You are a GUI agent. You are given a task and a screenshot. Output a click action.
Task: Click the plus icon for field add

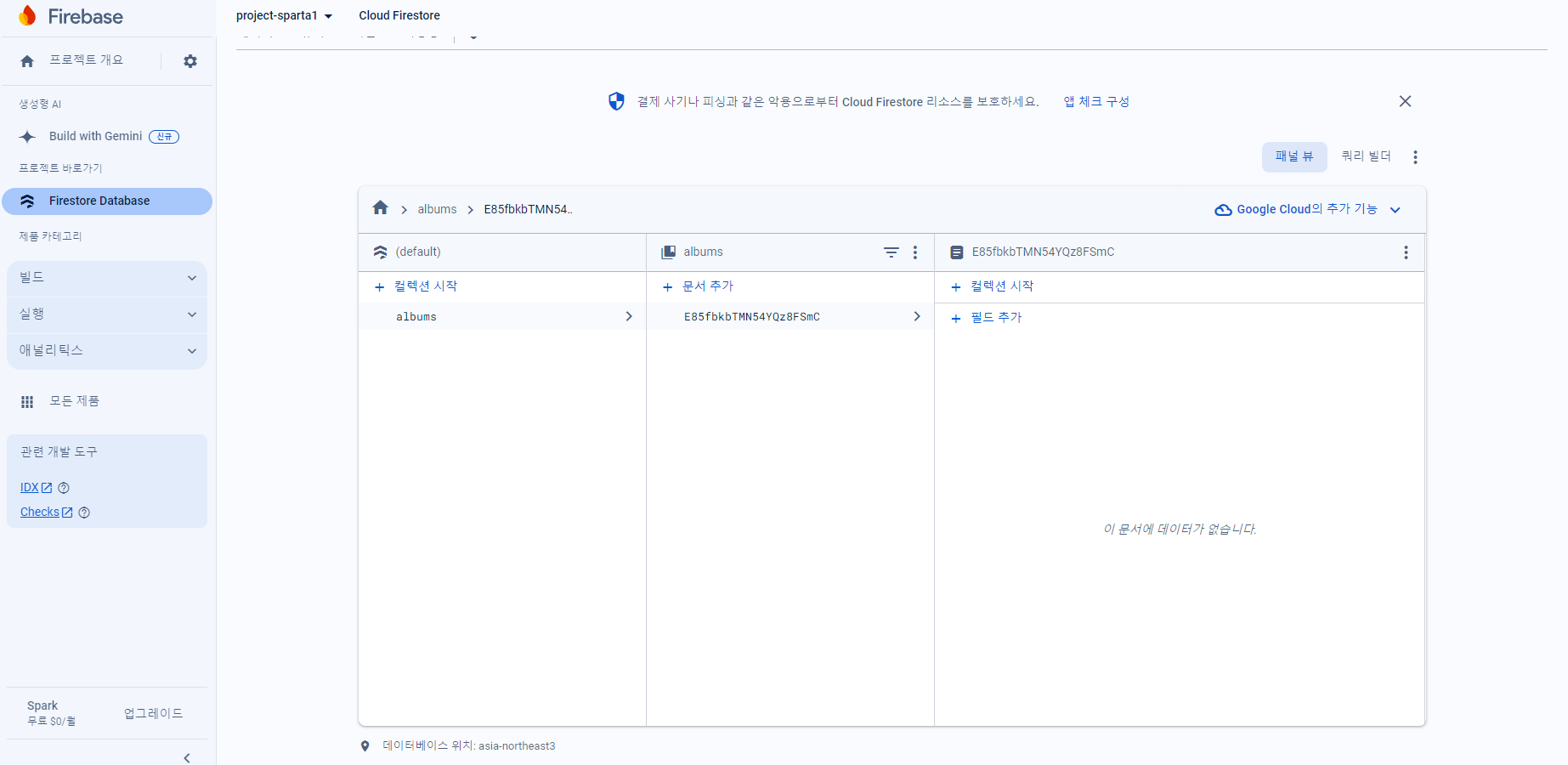(956, 319)
